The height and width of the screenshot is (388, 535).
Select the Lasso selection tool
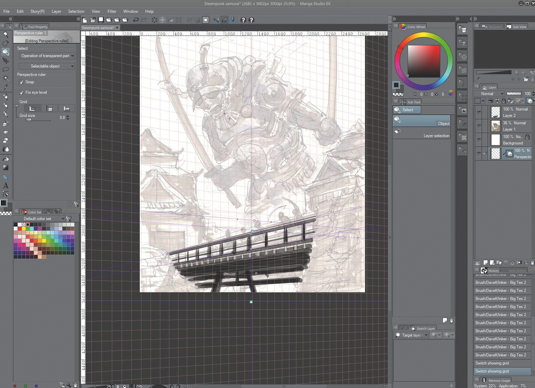(5, 69)
